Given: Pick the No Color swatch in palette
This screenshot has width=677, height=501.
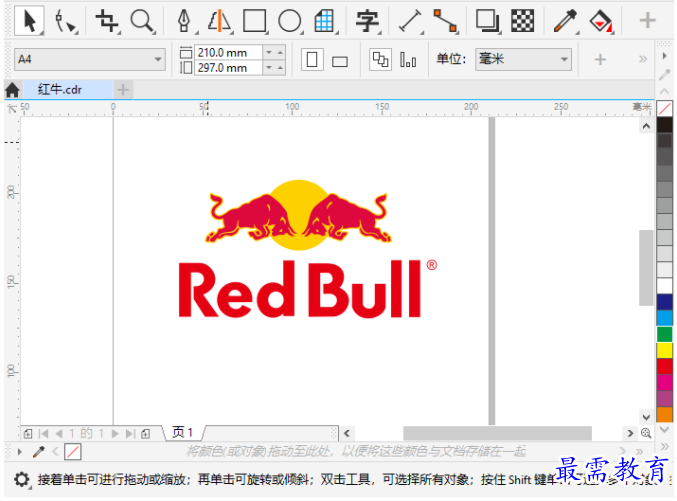Looking at the screenshot, I should pyautogui.click(x=664, y=108).
